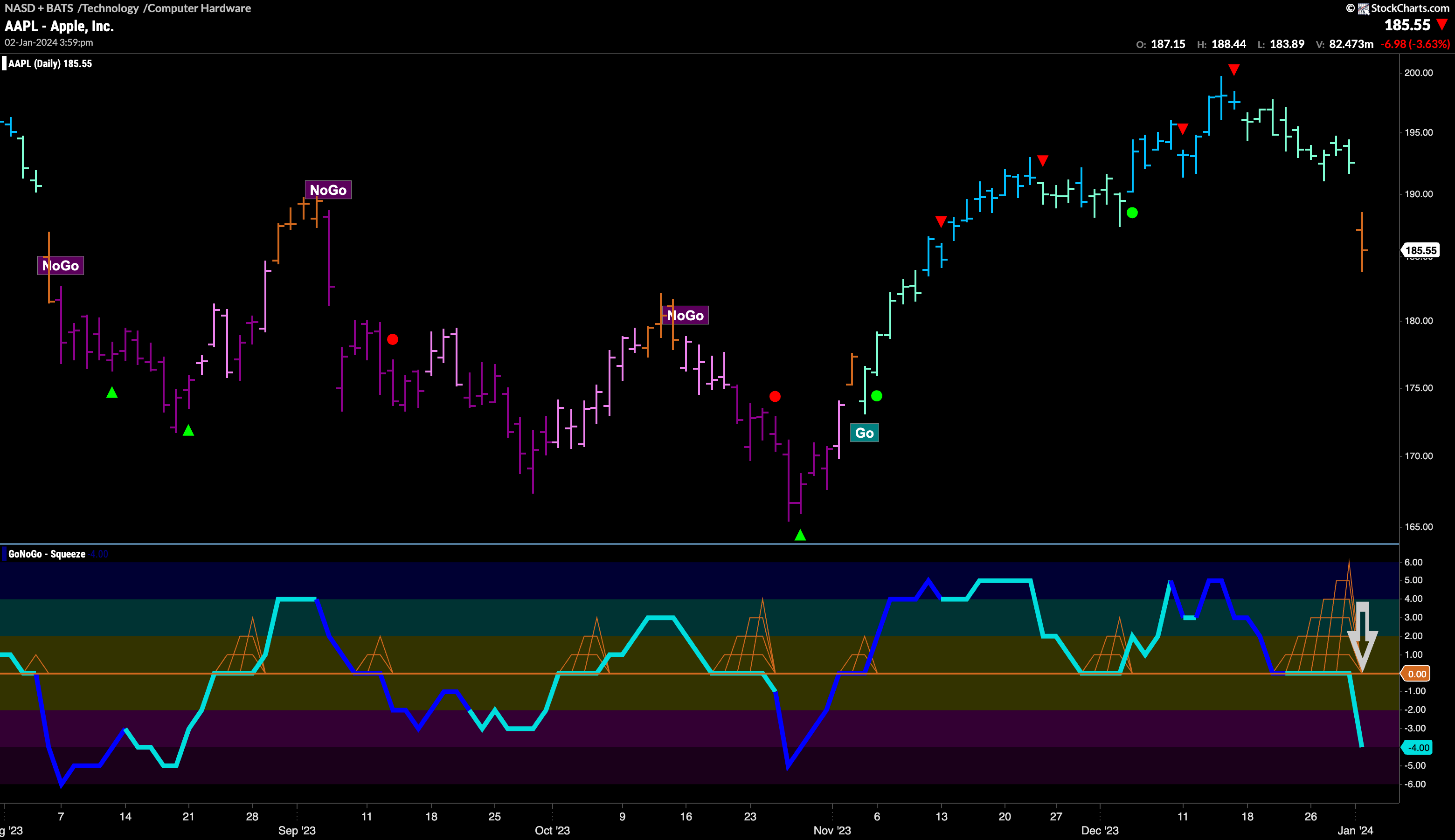Click the AAPL - Apple, Inc. title

[59, 26]
